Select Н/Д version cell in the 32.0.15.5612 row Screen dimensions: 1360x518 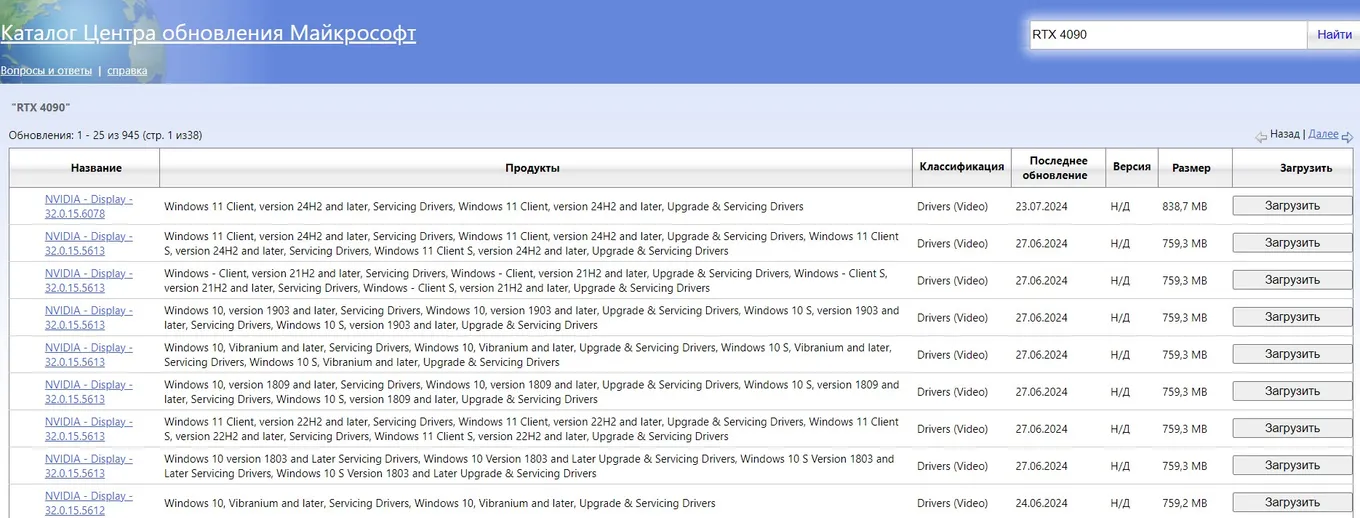pos(1120,503)
